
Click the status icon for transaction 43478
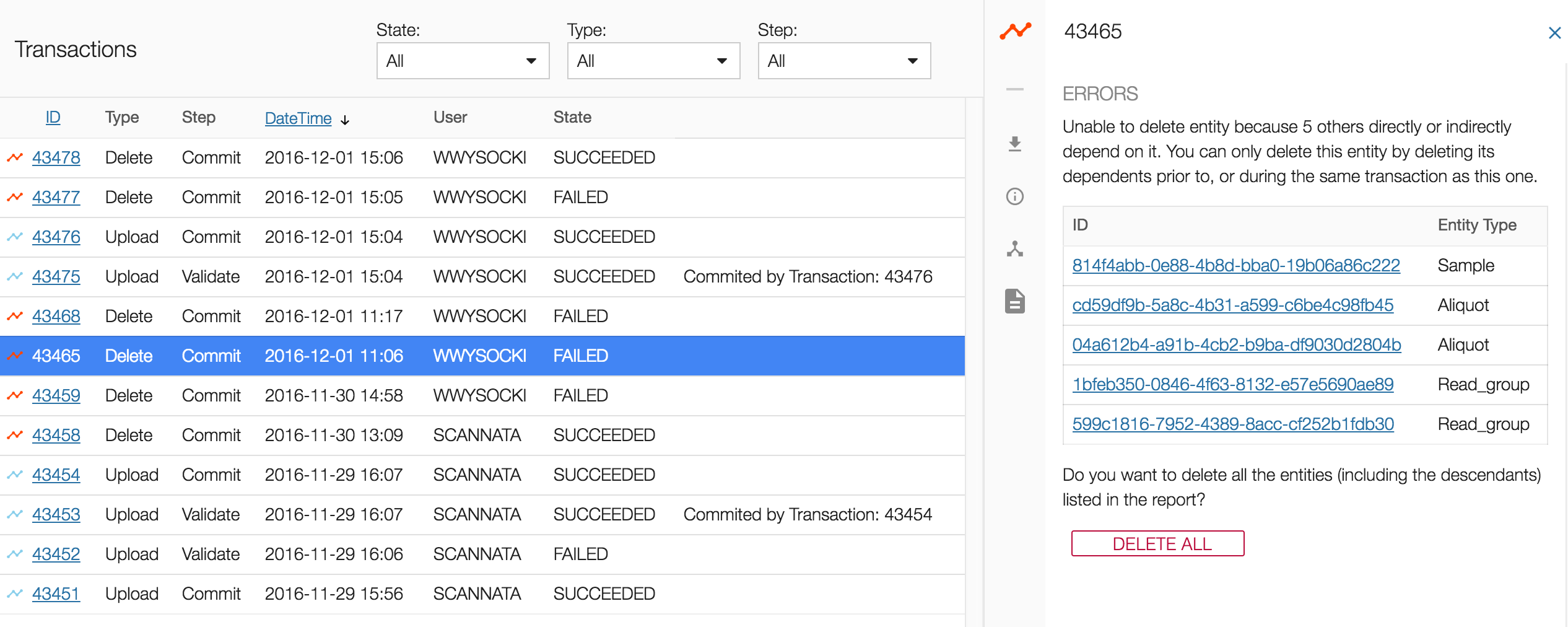15,157
